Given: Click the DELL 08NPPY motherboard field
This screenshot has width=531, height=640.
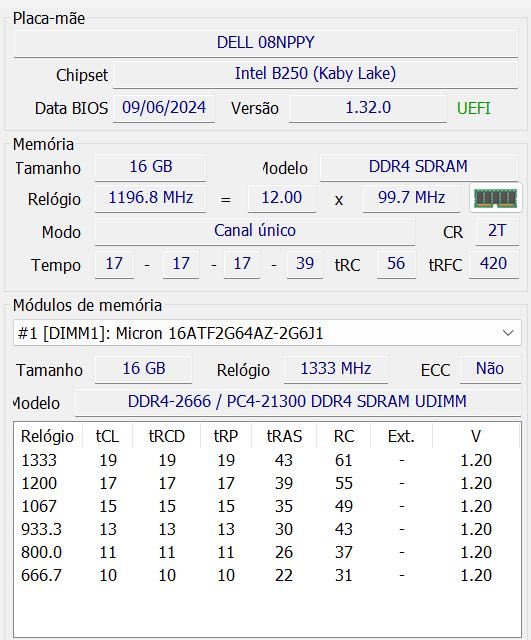Looking at the screenshot, I should coord(266,43).
